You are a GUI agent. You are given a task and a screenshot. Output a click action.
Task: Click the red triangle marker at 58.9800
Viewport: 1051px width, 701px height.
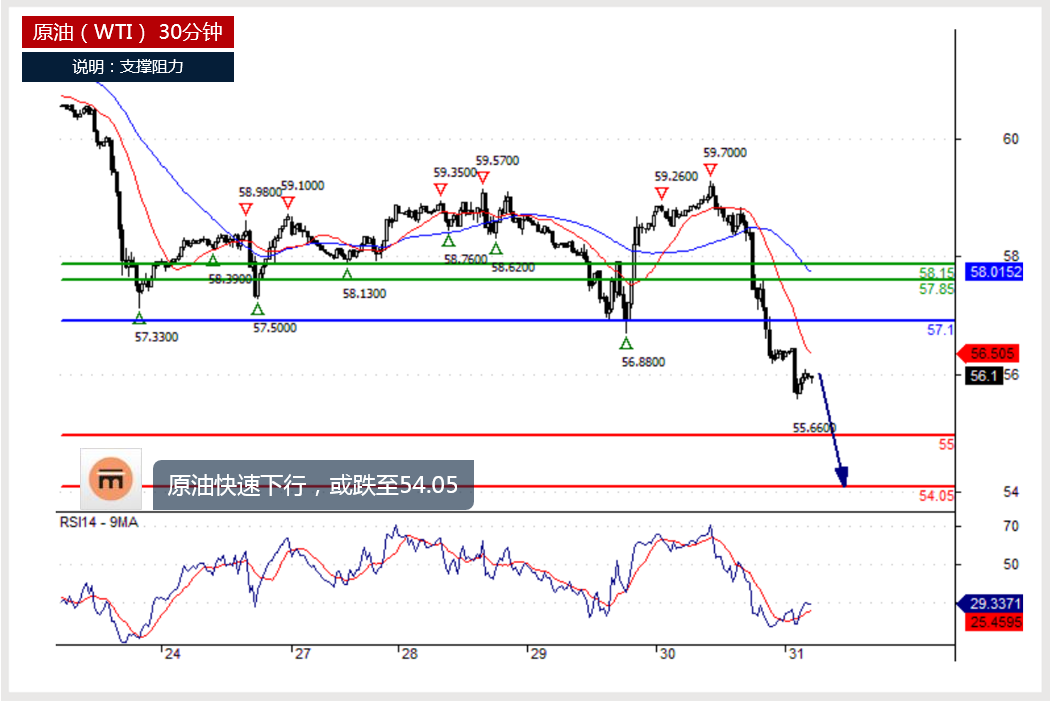click(x=246, y=210)
